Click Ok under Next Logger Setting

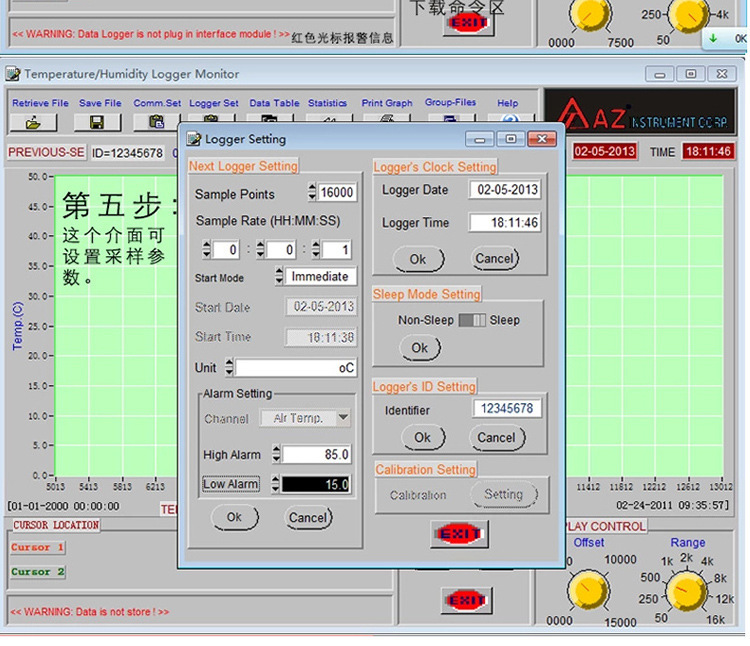tap(234, 518)
